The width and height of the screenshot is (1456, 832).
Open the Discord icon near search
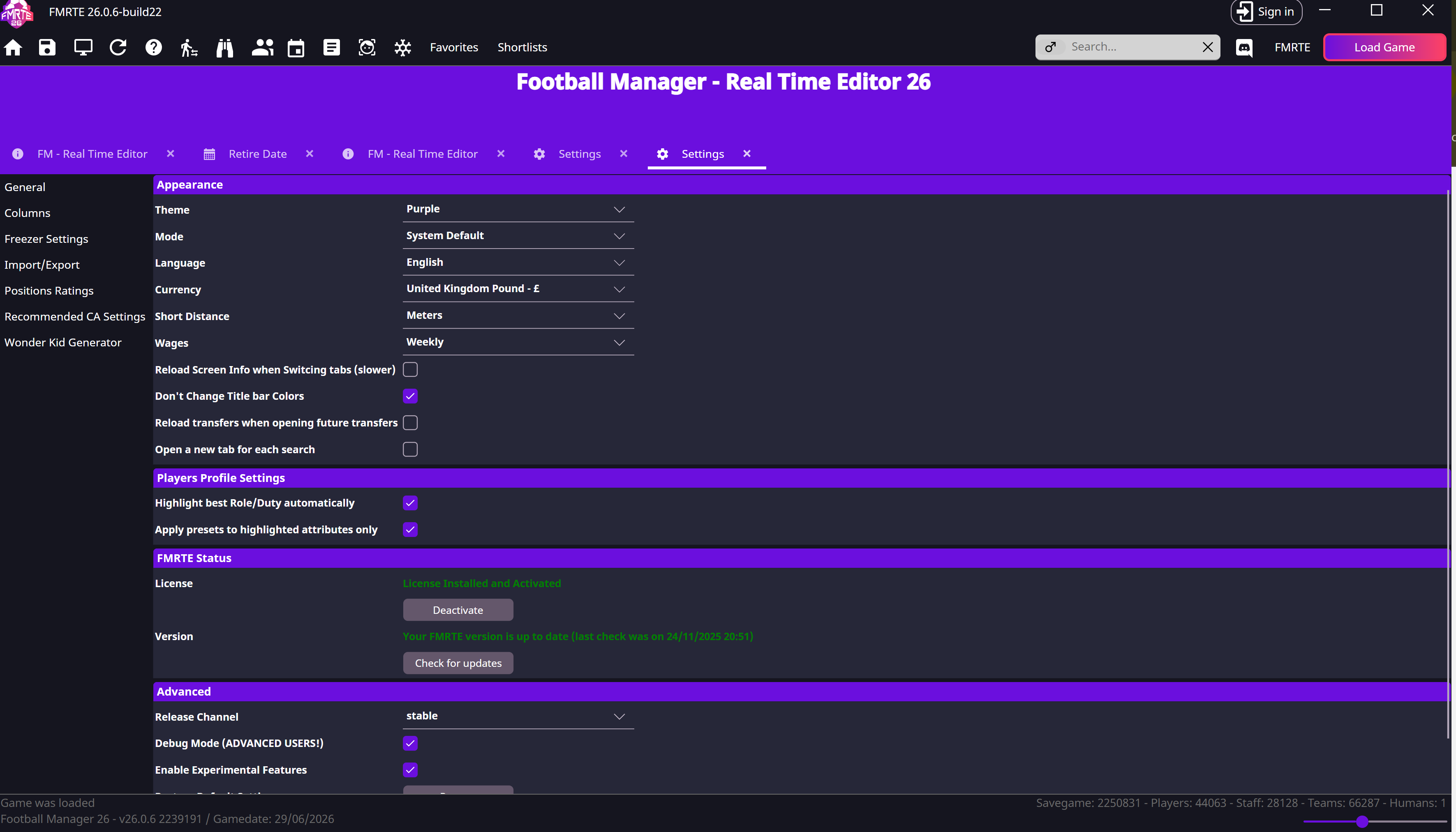coord(1244,47)
